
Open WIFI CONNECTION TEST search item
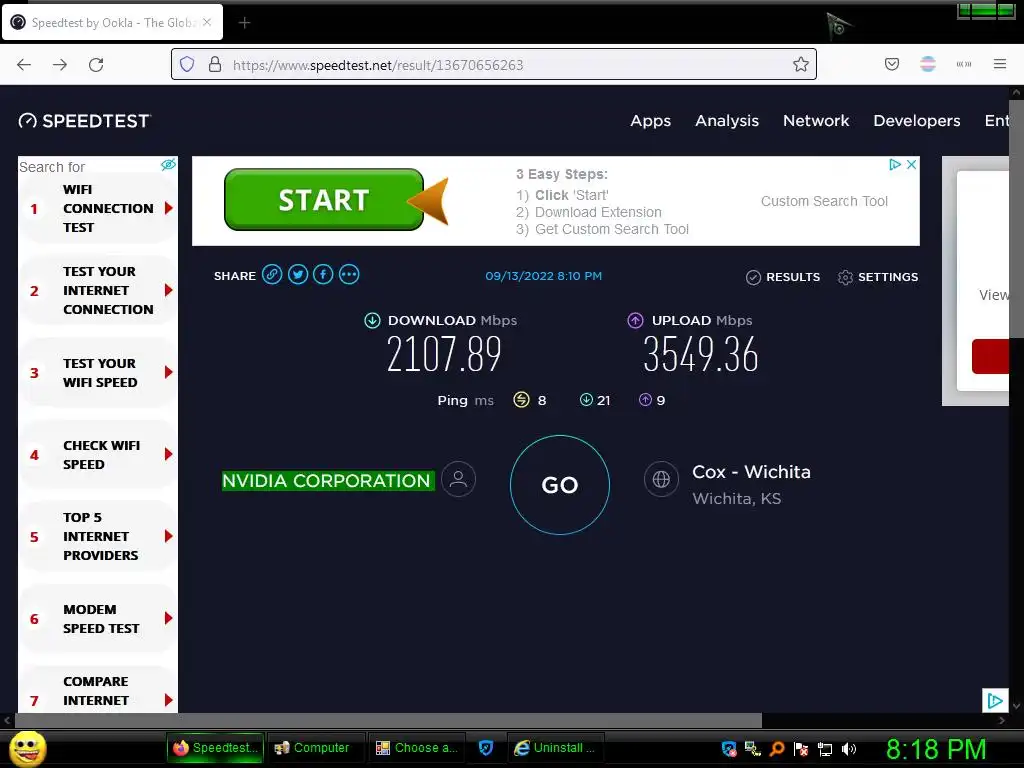click(x=98, y=208)
